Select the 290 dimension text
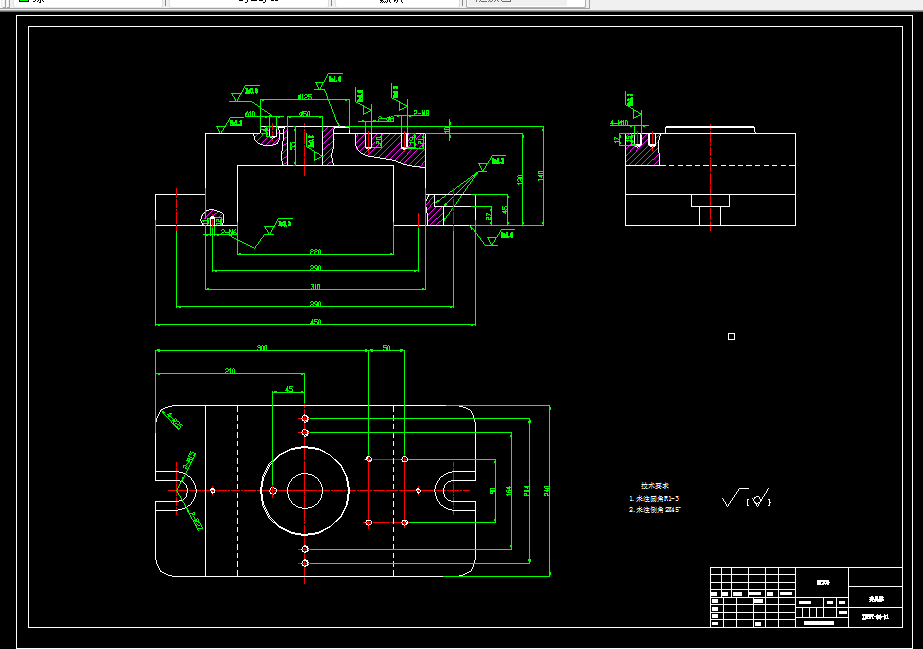923x649 pixels. click(316, 268)
